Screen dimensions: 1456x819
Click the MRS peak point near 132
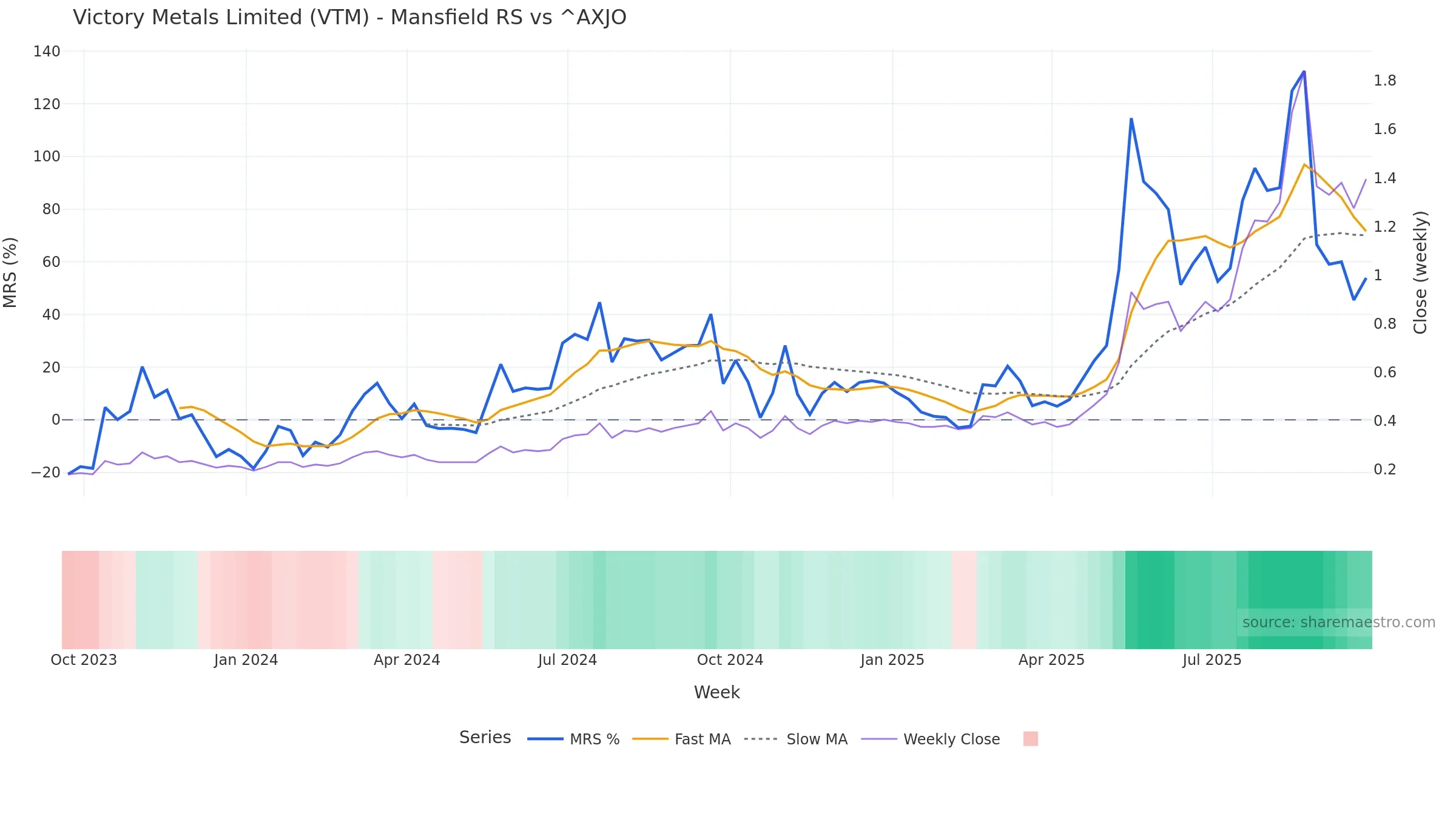click(x=1304, y=72)
